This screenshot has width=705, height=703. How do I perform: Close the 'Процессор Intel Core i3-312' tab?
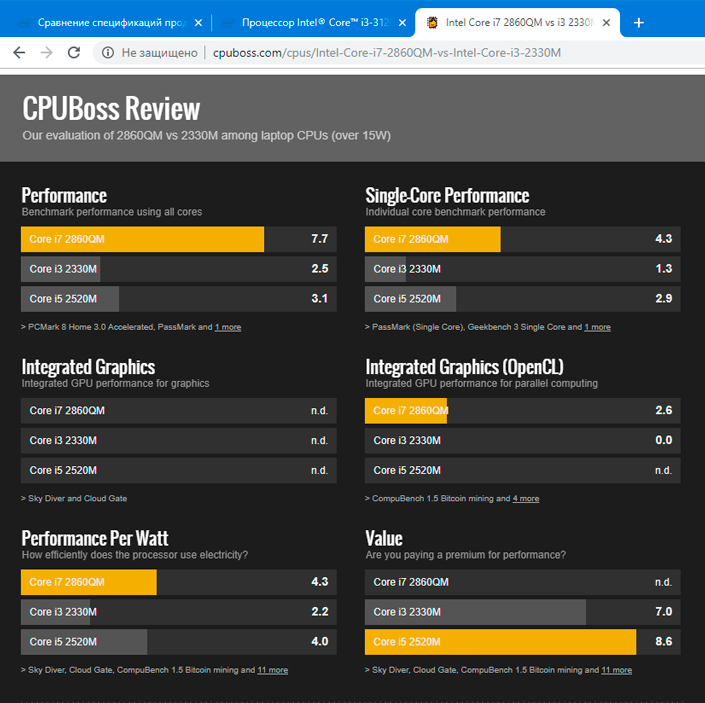click(402, 22)
